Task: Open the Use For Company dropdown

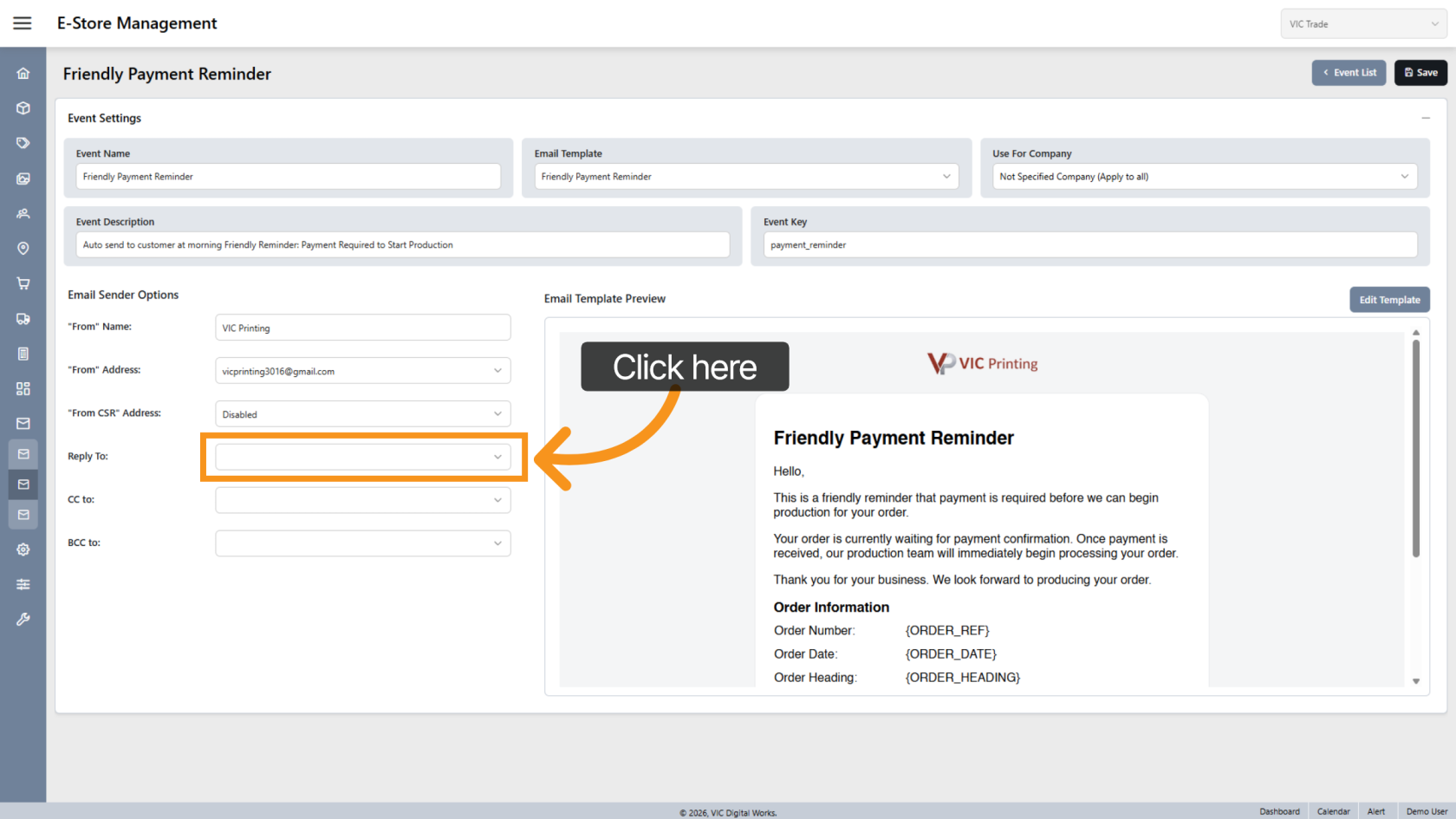Action: pos(1204,177)
